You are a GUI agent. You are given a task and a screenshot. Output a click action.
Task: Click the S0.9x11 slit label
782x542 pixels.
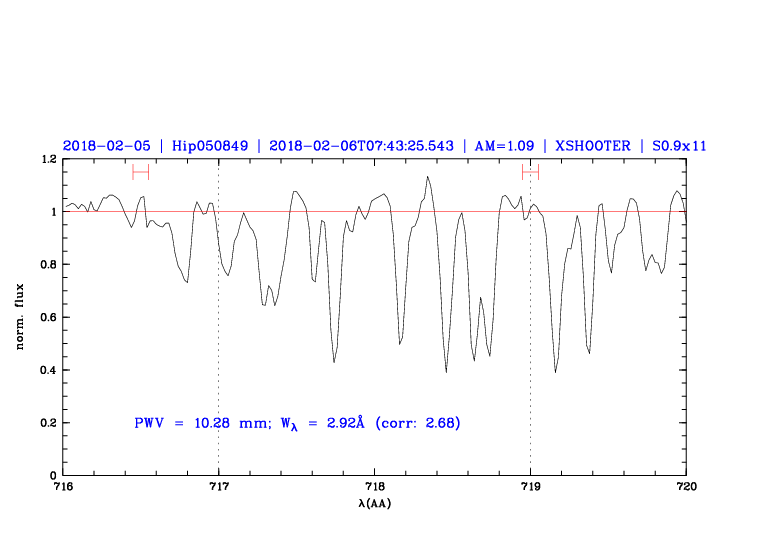679,146
